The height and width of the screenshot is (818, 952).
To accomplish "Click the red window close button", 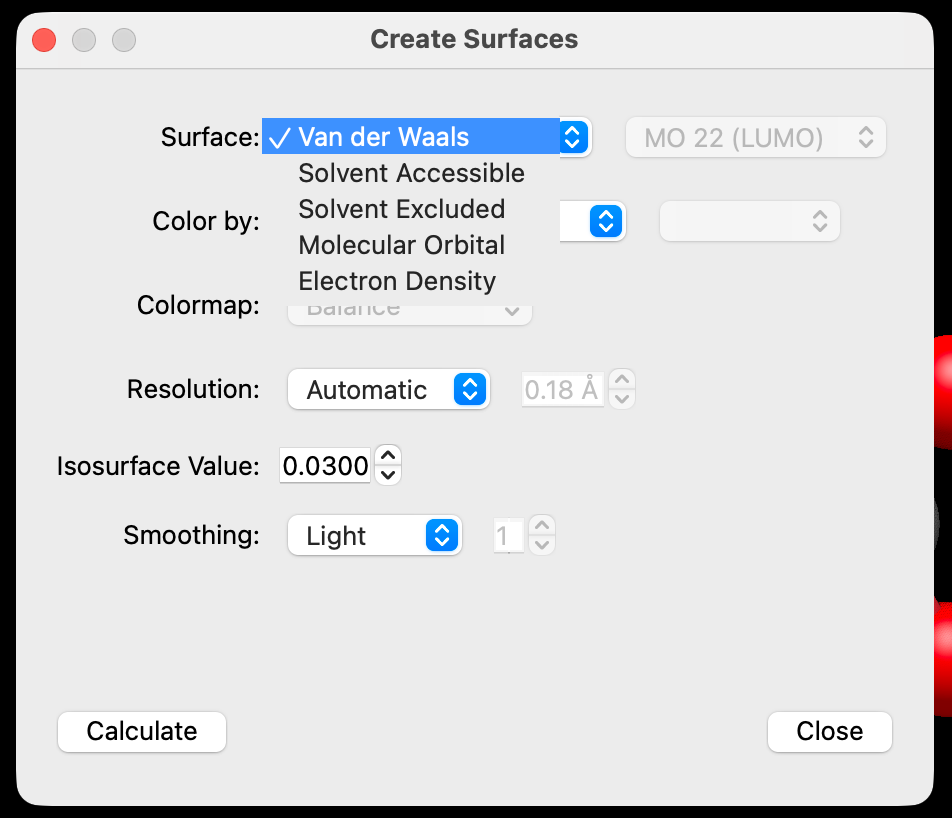I will pyautogui.click(x=44, y=40).
